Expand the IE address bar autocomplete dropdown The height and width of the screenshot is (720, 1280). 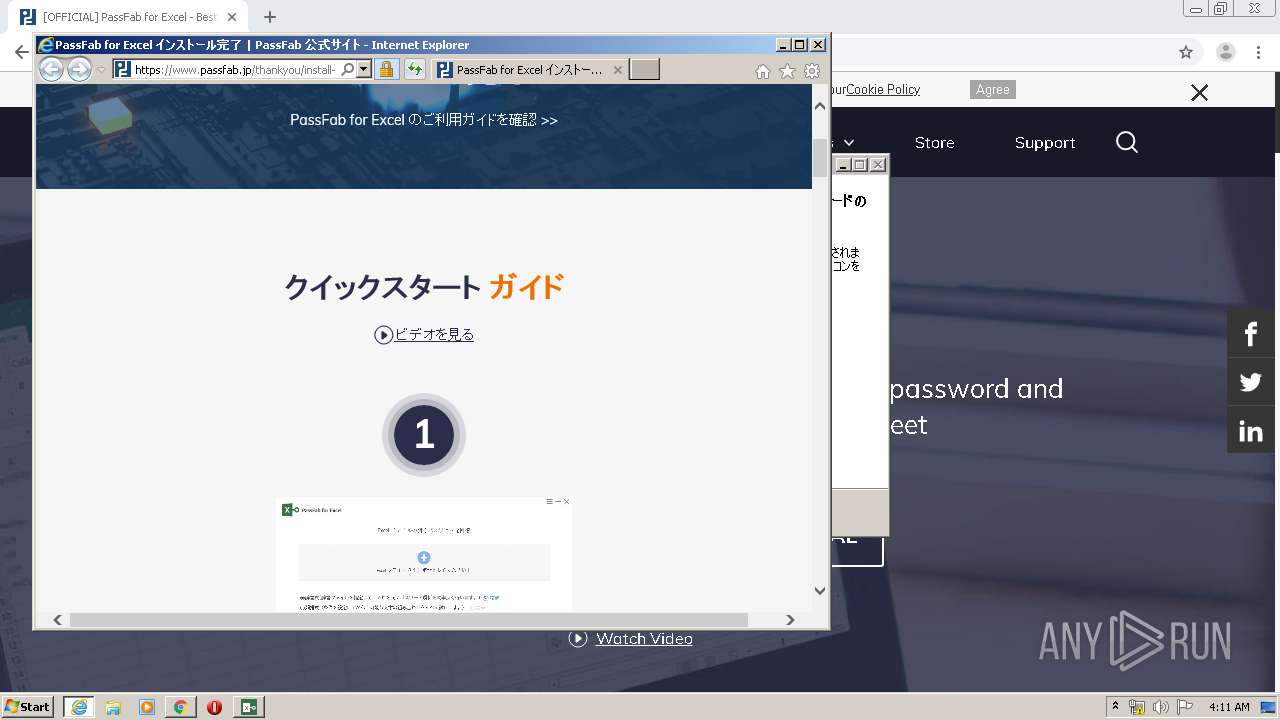(x=364, y=70)
